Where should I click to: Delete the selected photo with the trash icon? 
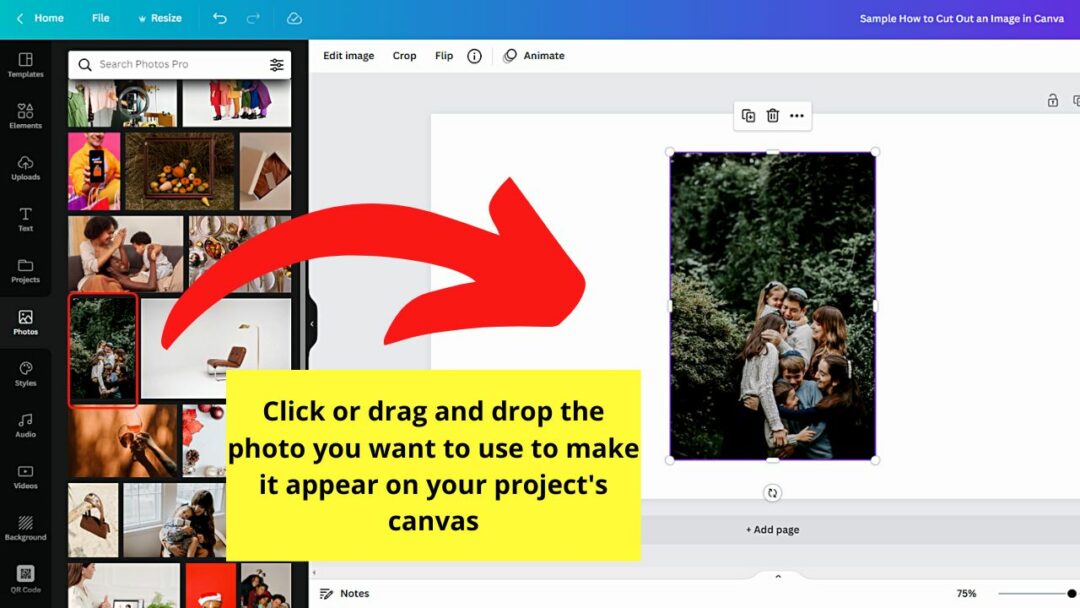tap(772, 115)
